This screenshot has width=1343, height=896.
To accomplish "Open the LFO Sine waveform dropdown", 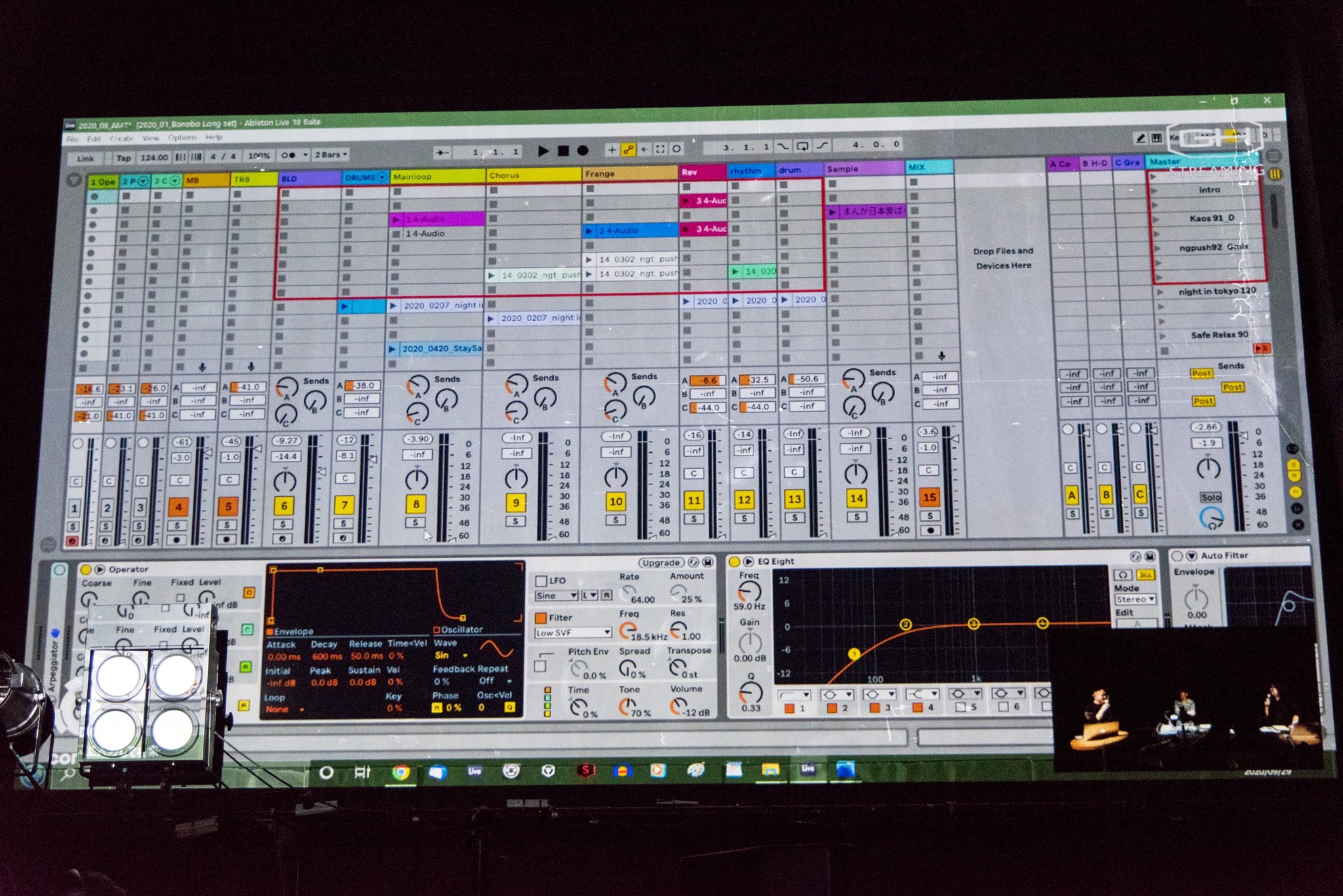I will (556, 596).
